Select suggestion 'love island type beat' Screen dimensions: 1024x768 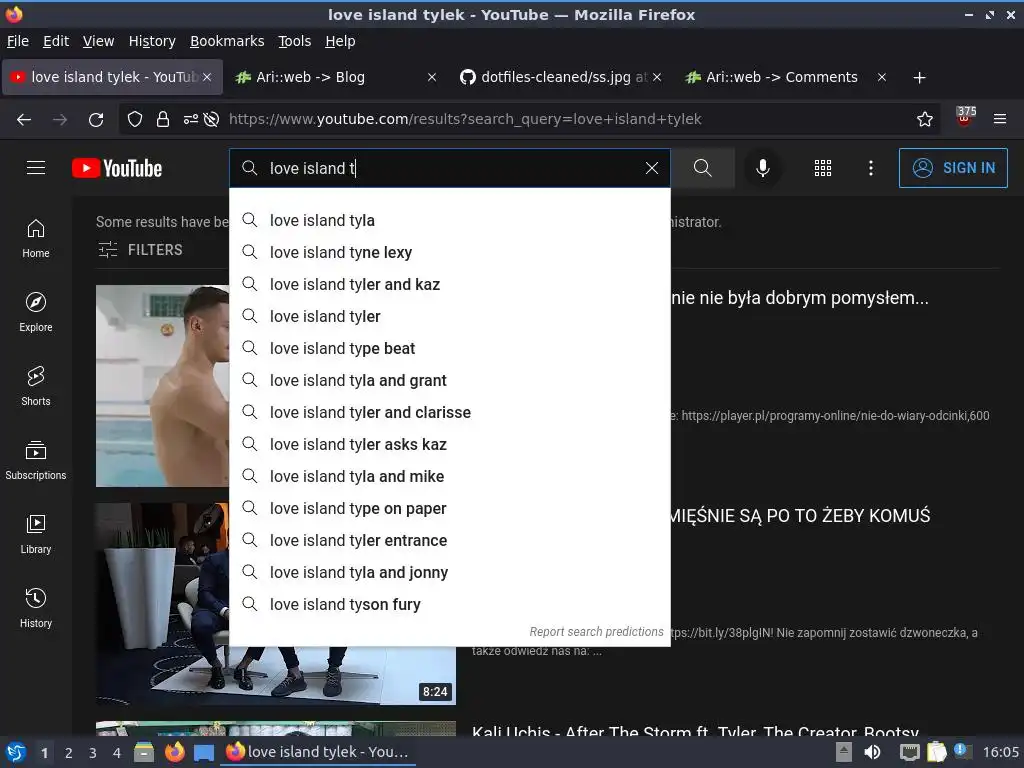(450, 348)
